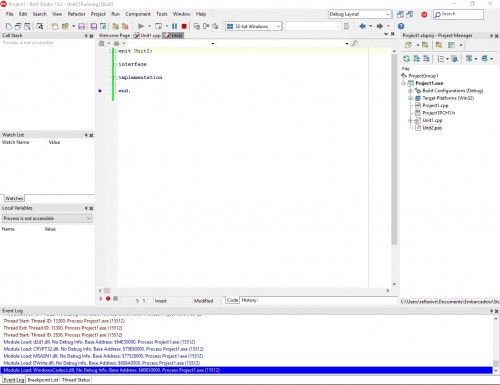Viewport: 500px width, 385px height.
Task: Select the ProjectGroup1 root node
Action: click(423, 76)
